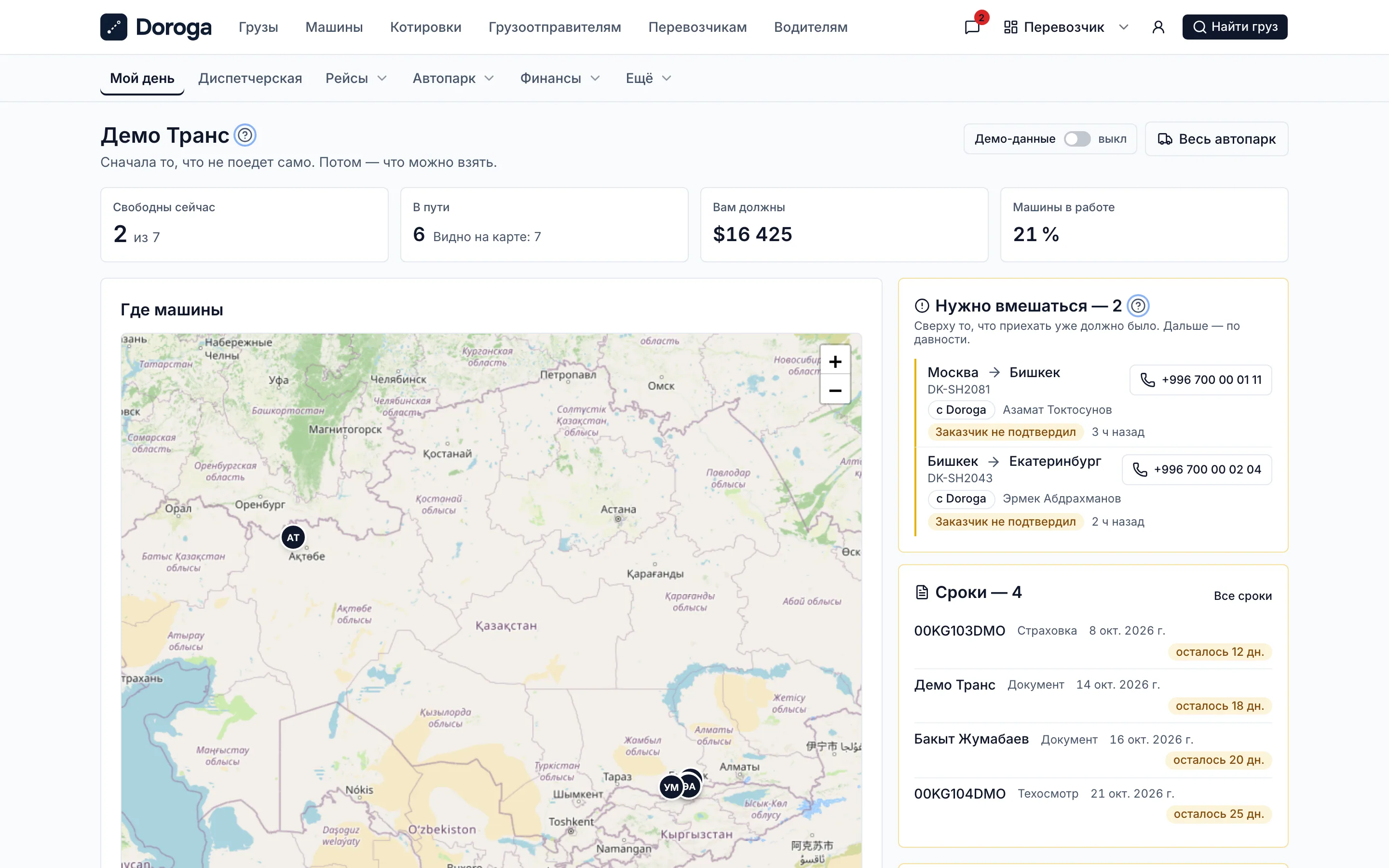Open the Котировки menu item
Screen dimensions: 1389x868
tap(425, 27)
